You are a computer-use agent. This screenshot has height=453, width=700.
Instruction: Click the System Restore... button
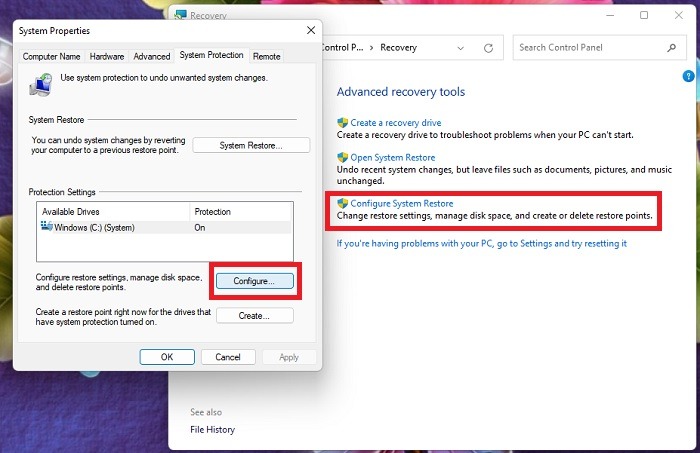[251, 145]
